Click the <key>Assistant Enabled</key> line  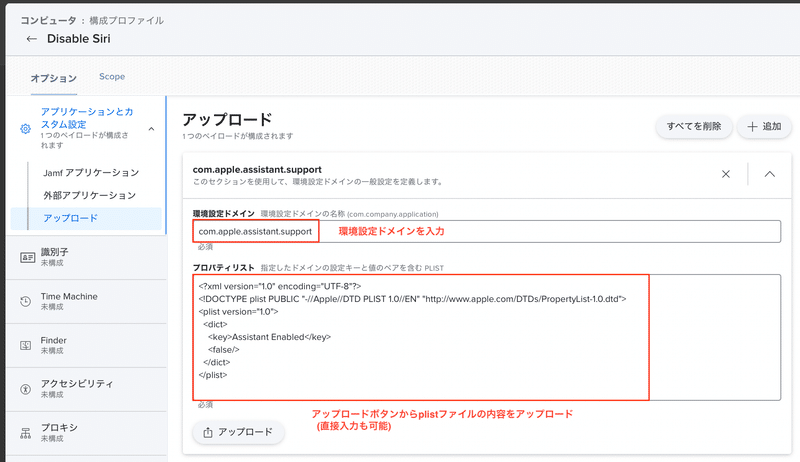click(269, 337)
